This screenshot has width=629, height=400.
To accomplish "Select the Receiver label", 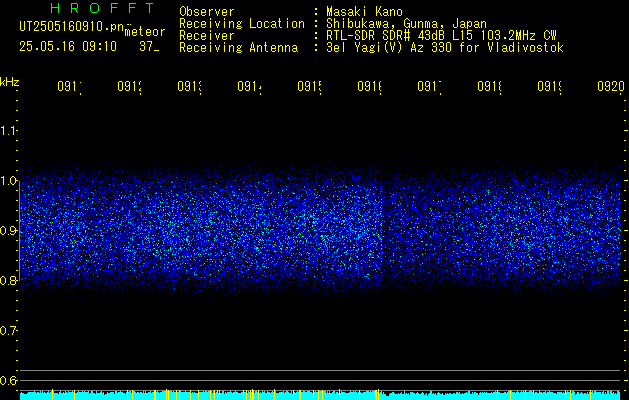I will coord(207,36).
